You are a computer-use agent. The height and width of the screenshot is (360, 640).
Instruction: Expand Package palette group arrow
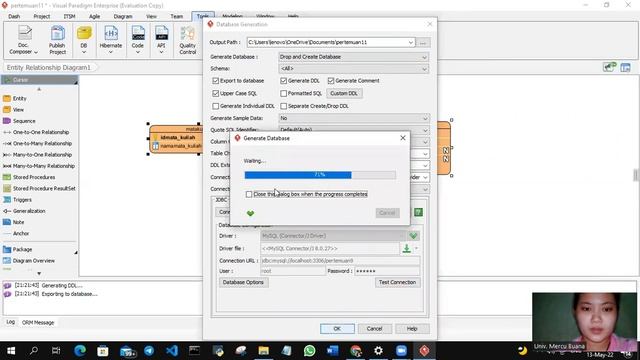76,253
